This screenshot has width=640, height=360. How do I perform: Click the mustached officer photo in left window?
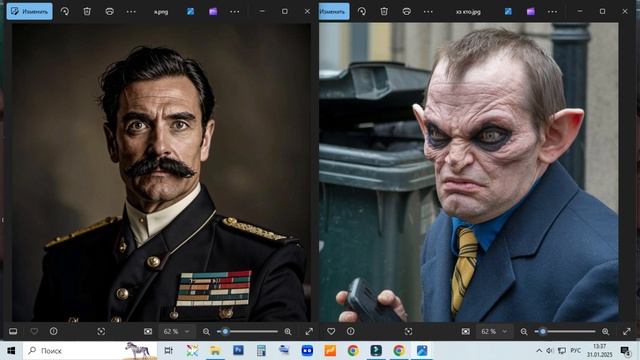pyautogui.click(x=162, y=172)
